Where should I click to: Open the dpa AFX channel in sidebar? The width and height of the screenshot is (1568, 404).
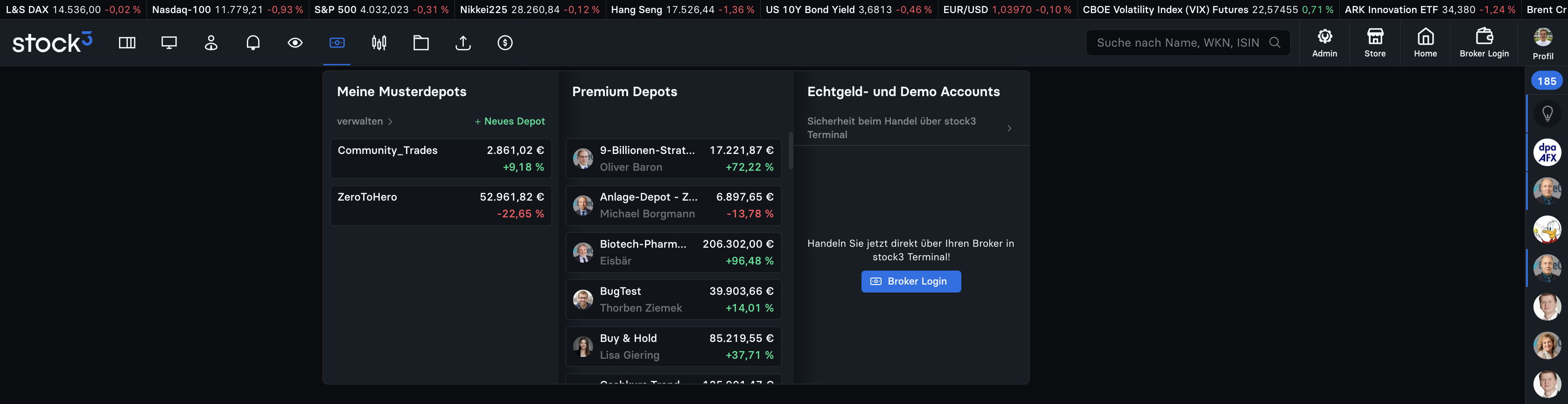pos(1547,152)
